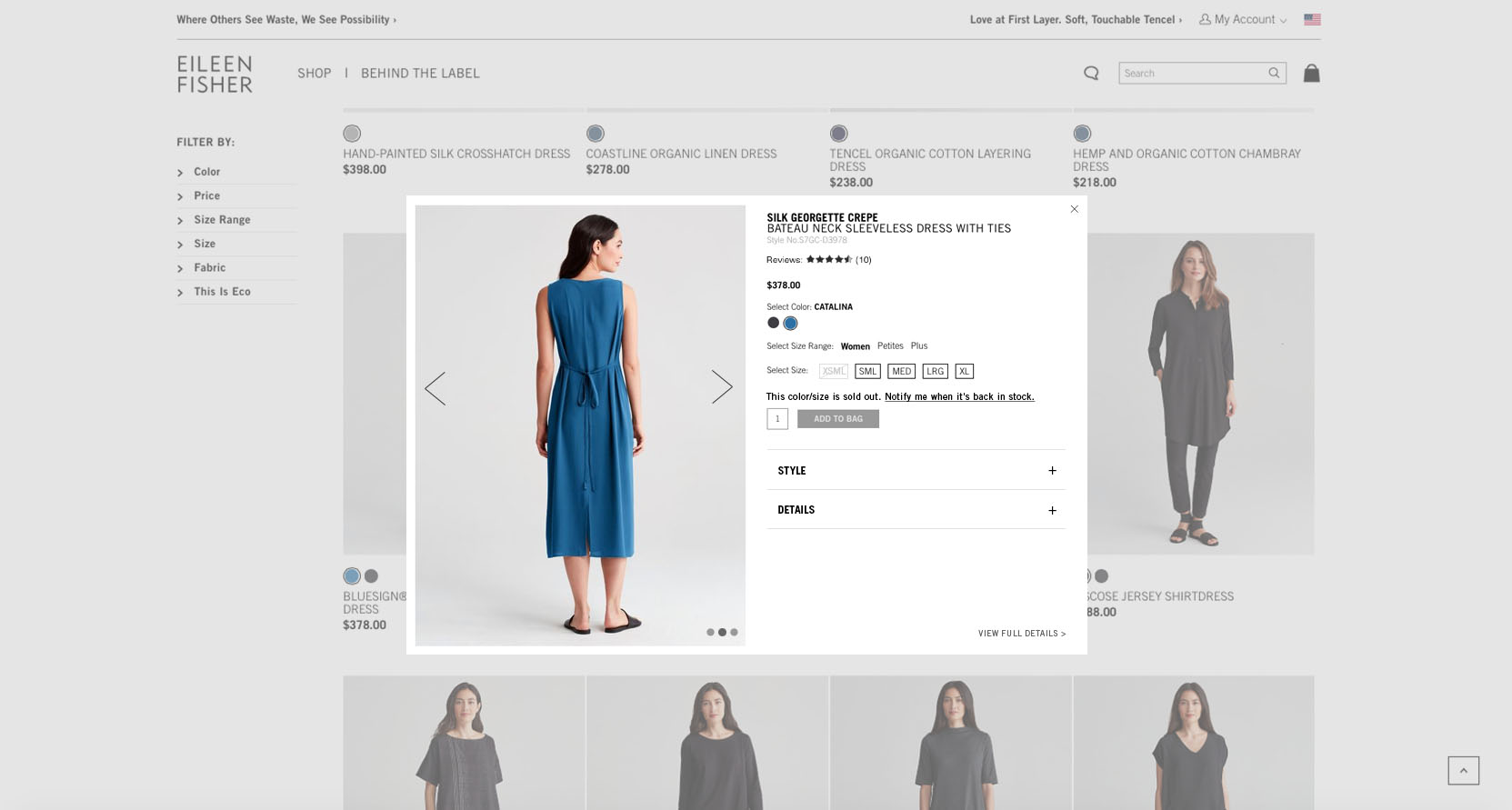Choose the black color swatch in modal
This screenshot has height=810, width=1512.
coord(773,323)
